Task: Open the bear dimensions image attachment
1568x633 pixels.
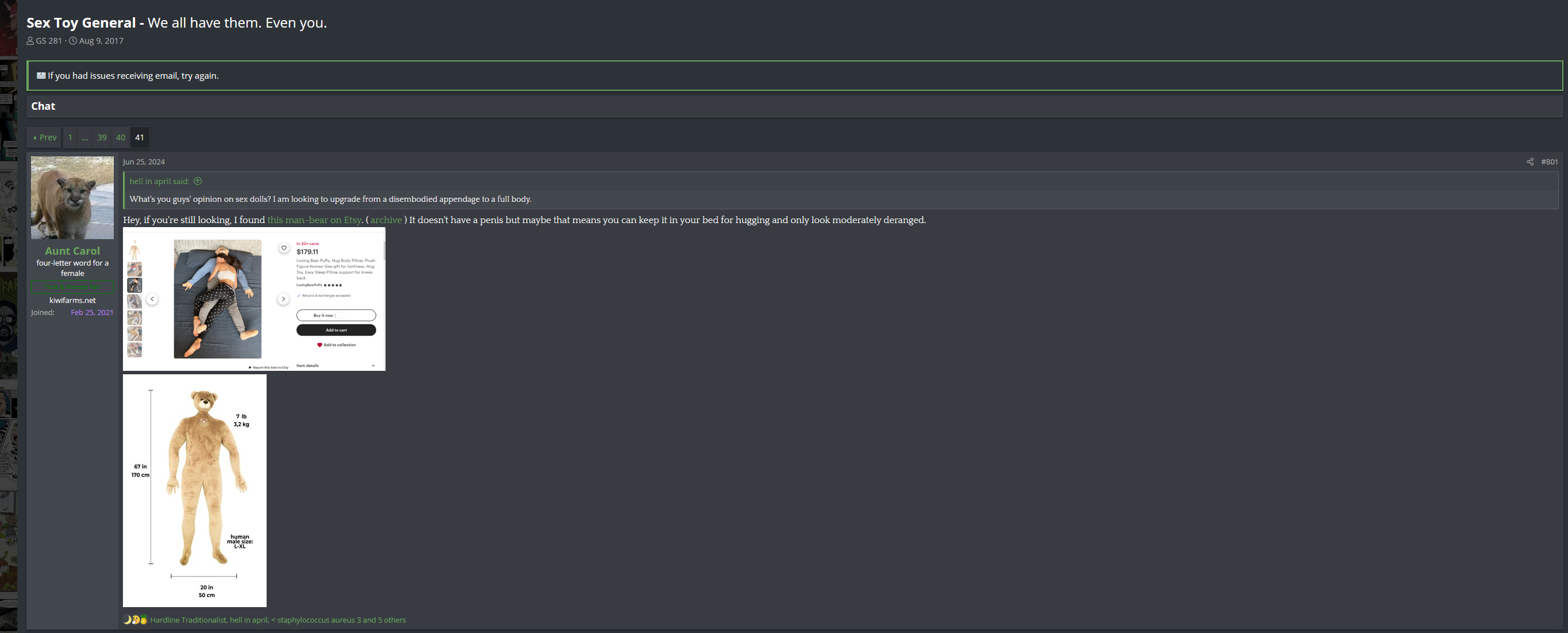Action: 195,490
